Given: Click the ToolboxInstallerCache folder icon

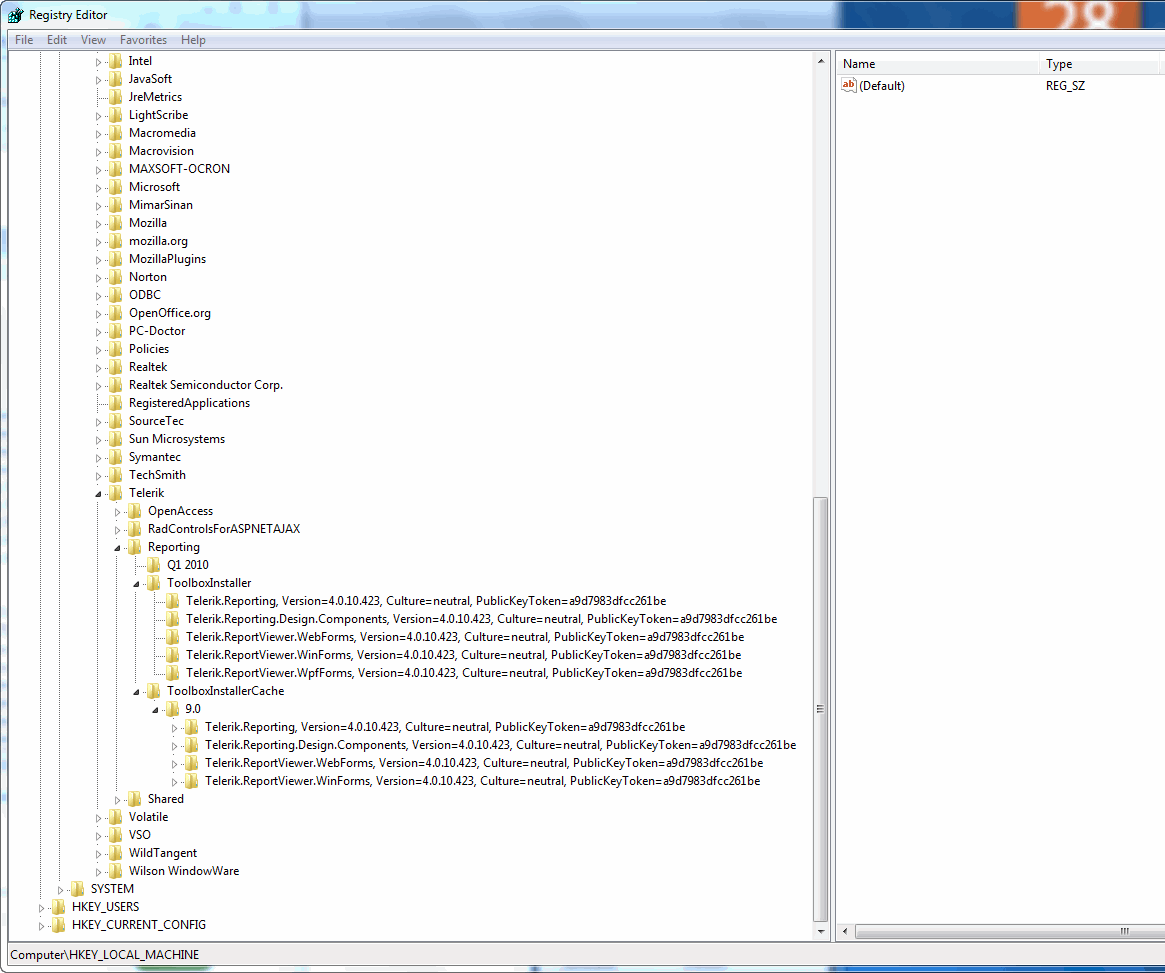Looking at the screenshot, I should coord(155,691).
